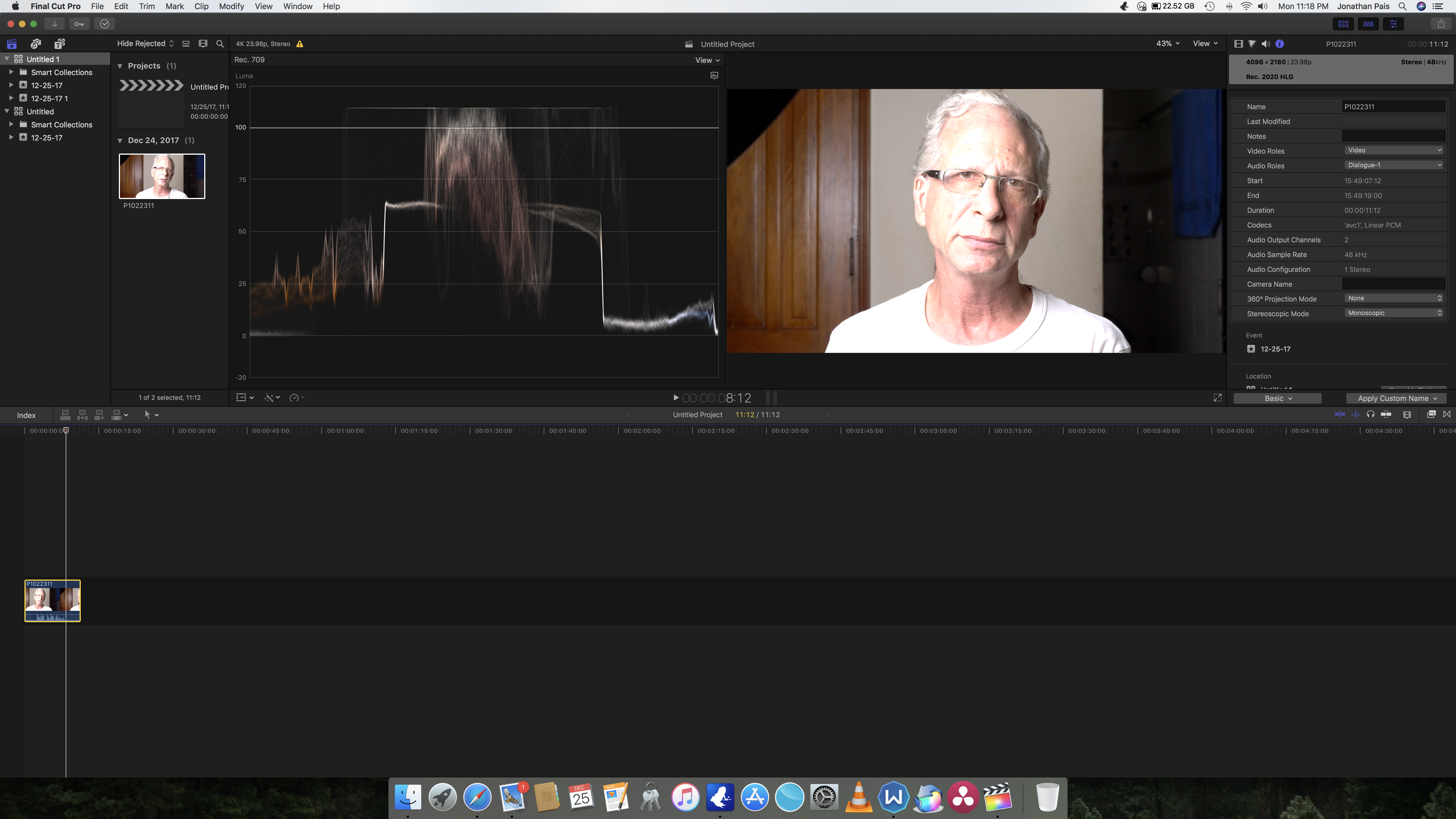Open the Keyword Editor key icon
The image size is (1456, 819).
[x=79, y=24]
